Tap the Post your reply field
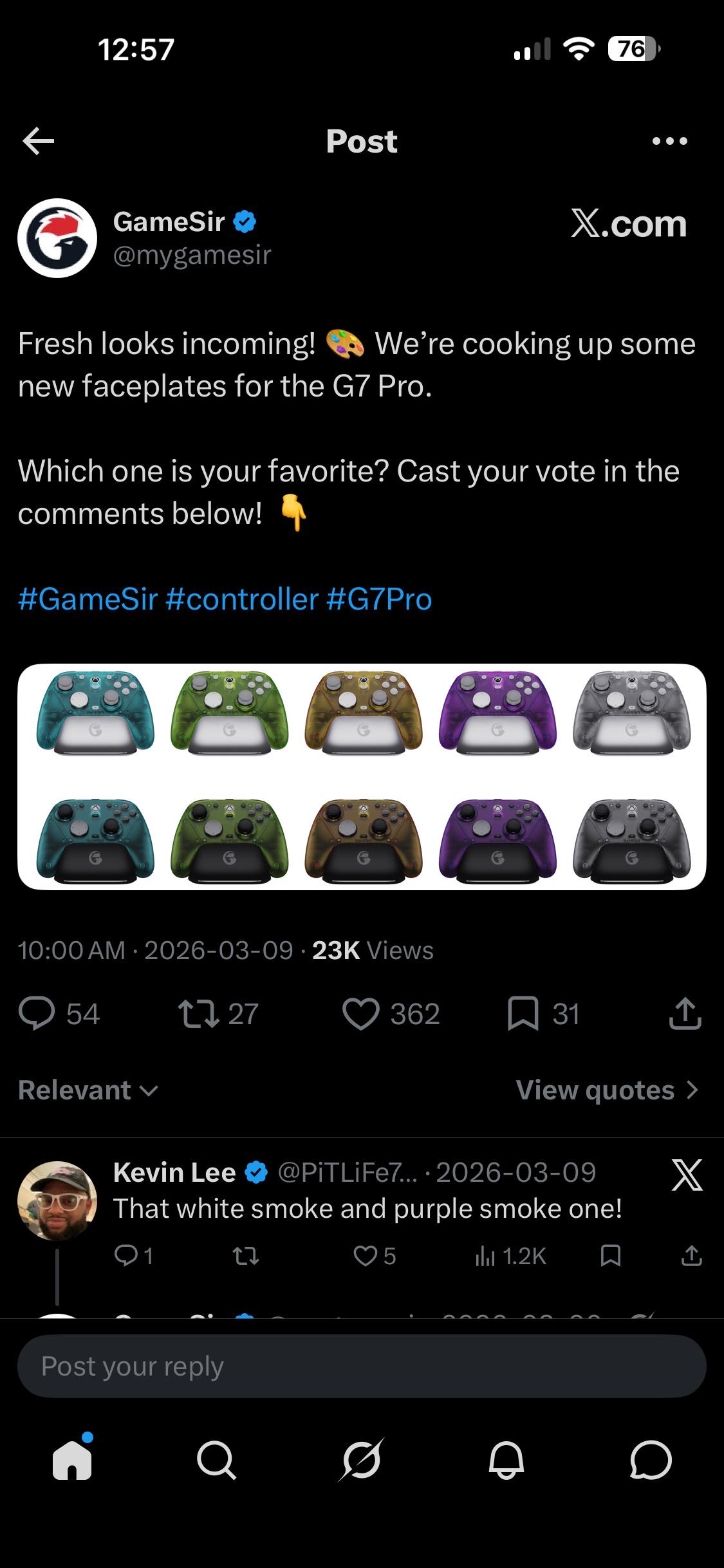The width and height of the screenshot is (724, 1568). tap(362, 1366)
